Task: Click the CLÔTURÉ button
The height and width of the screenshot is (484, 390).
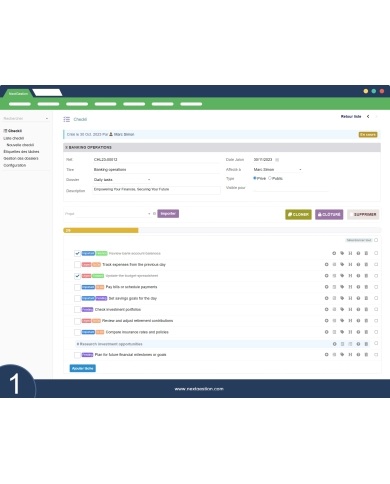Action: point(329,214)
